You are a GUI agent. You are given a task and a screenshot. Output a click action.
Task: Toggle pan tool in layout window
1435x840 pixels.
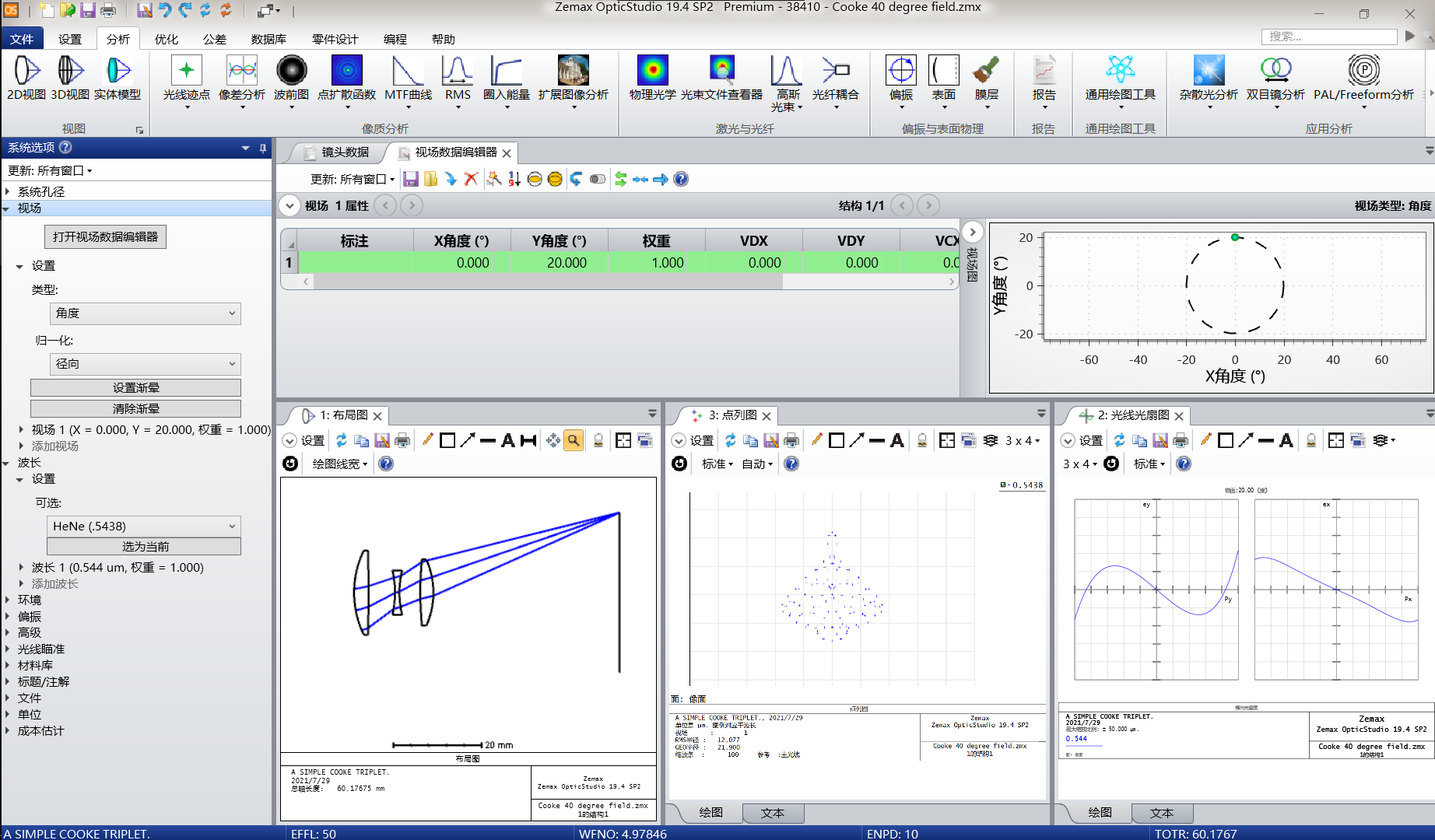click(x=553, y=440)
